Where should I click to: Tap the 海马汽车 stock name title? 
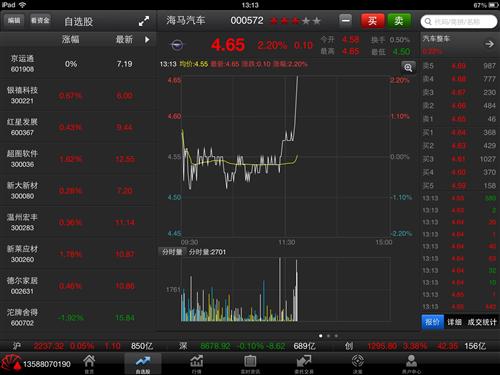186,21
